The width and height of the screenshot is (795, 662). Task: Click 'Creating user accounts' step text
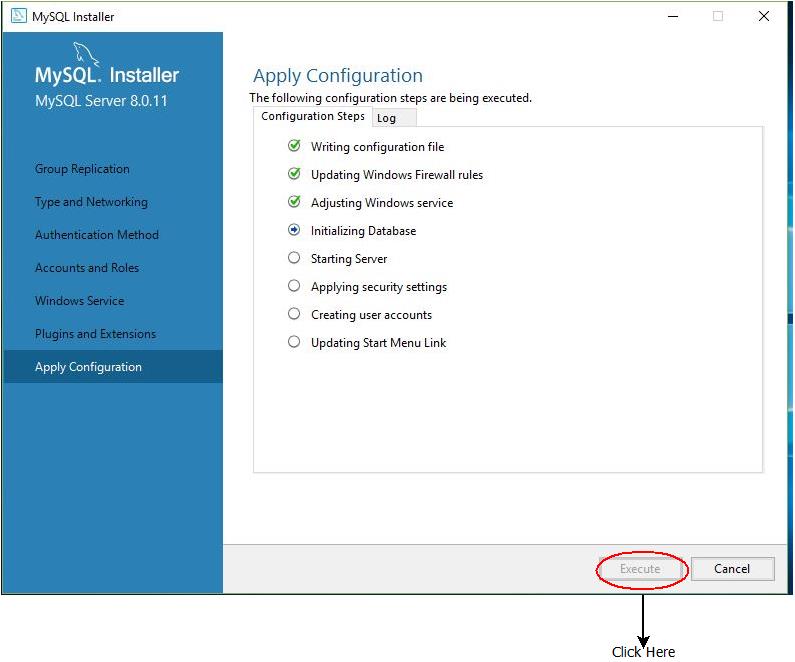371,315
